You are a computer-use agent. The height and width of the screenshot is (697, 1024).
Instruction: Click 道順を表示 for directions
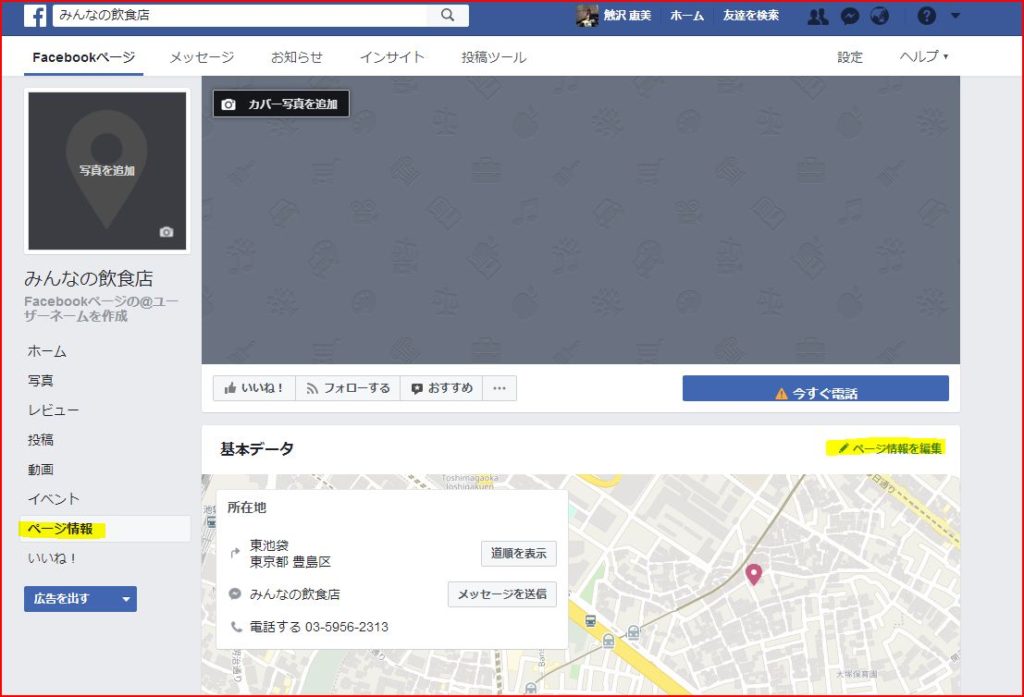518,553
